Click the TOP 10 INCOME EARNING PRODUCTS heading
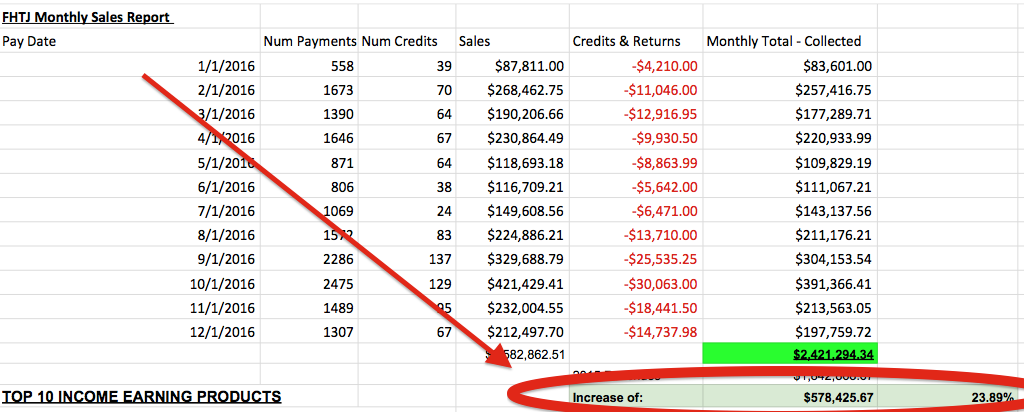 point(141,397)
